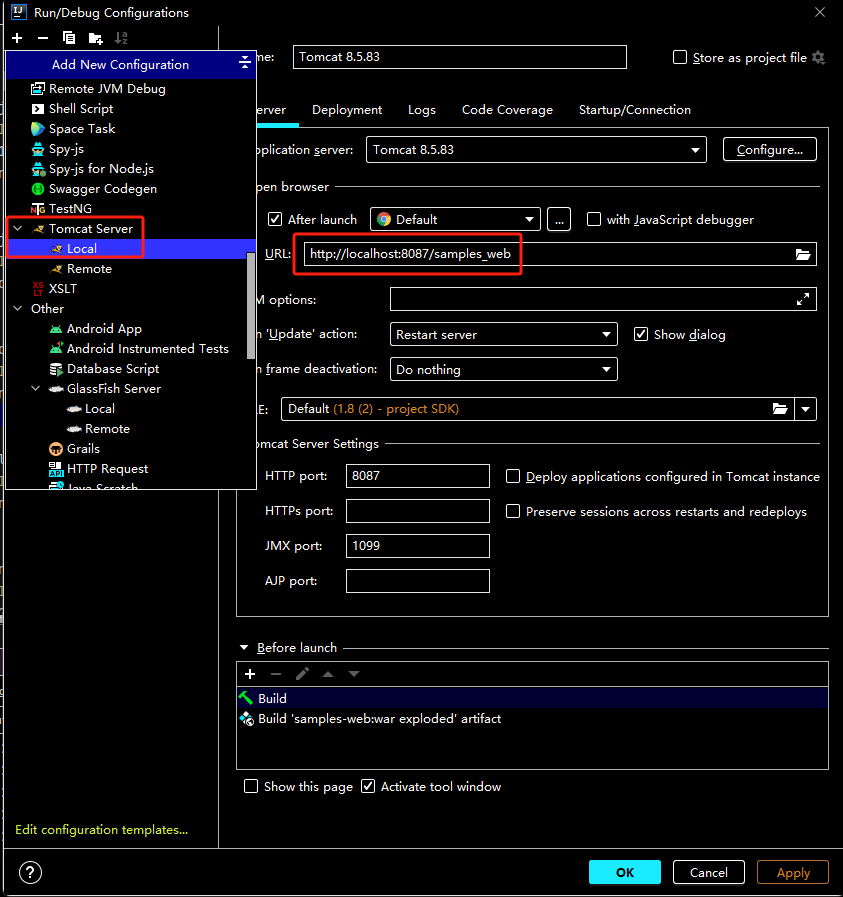This screenshot has height=897, width=843.
Task: Select Swagger Codegen configuration type
Action: [x=102, y=189]
